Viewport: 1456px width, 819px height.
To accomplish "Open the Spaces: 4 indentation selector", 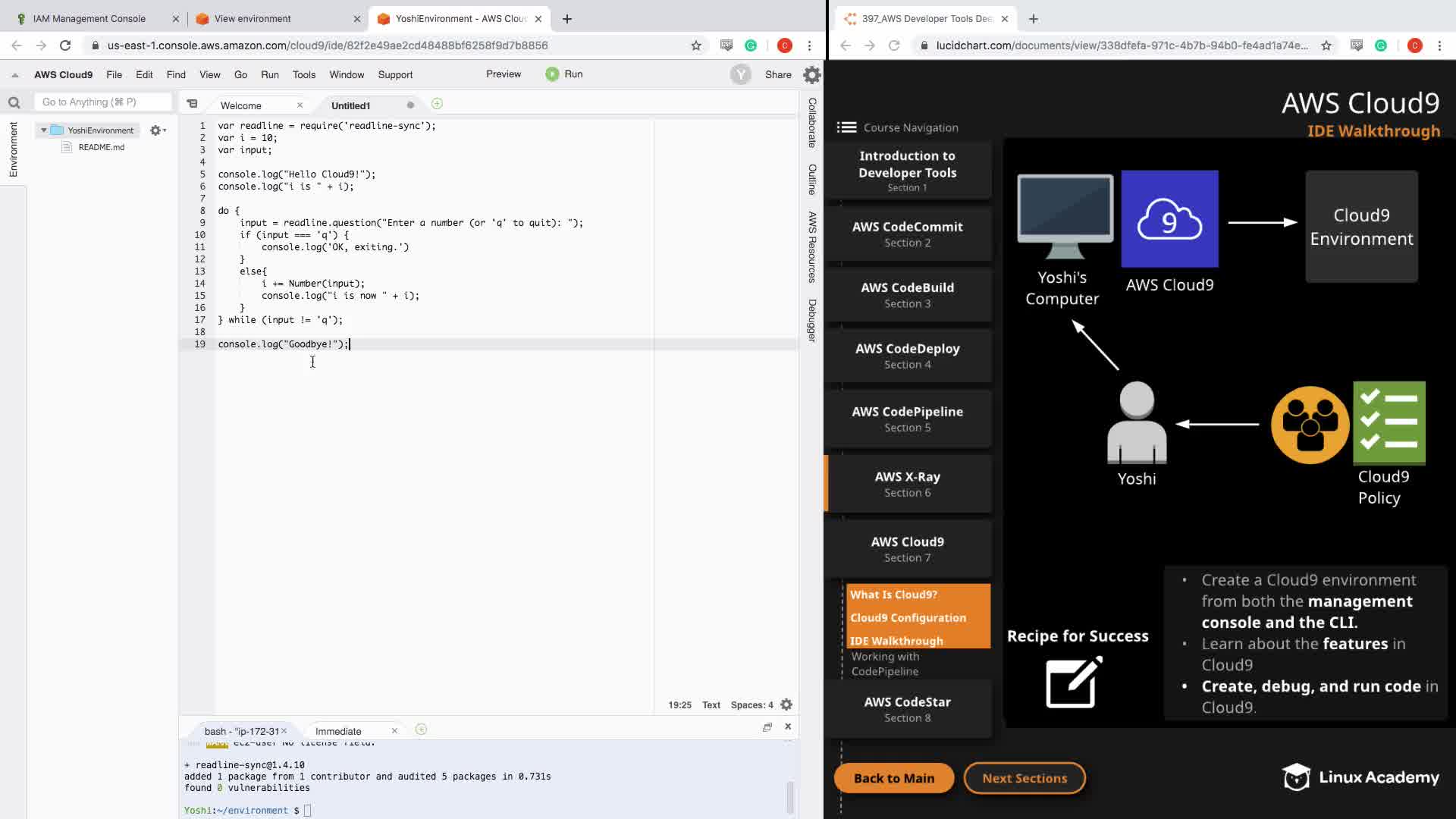I will pyautogui.click(x=752, y=704).
